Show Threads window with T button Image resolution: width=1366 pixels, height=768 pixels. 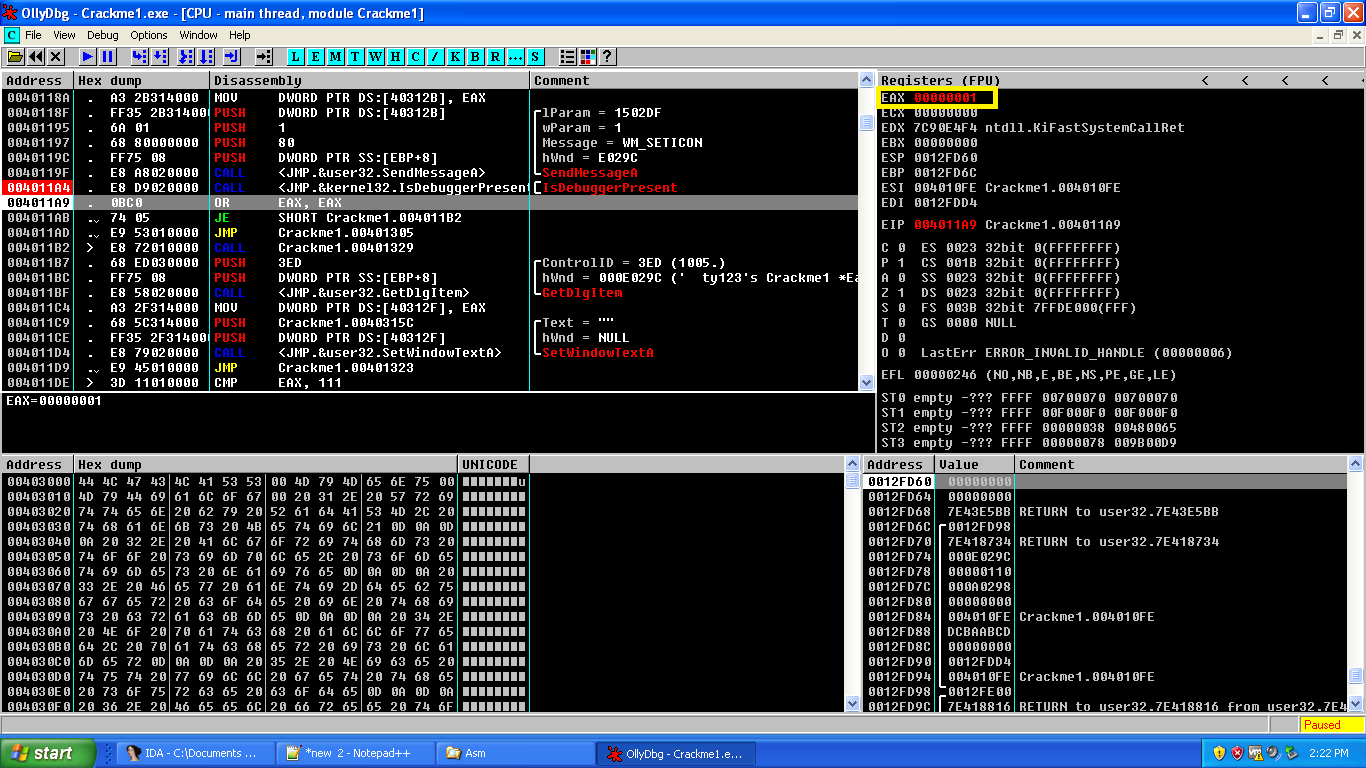click(356, 57)
